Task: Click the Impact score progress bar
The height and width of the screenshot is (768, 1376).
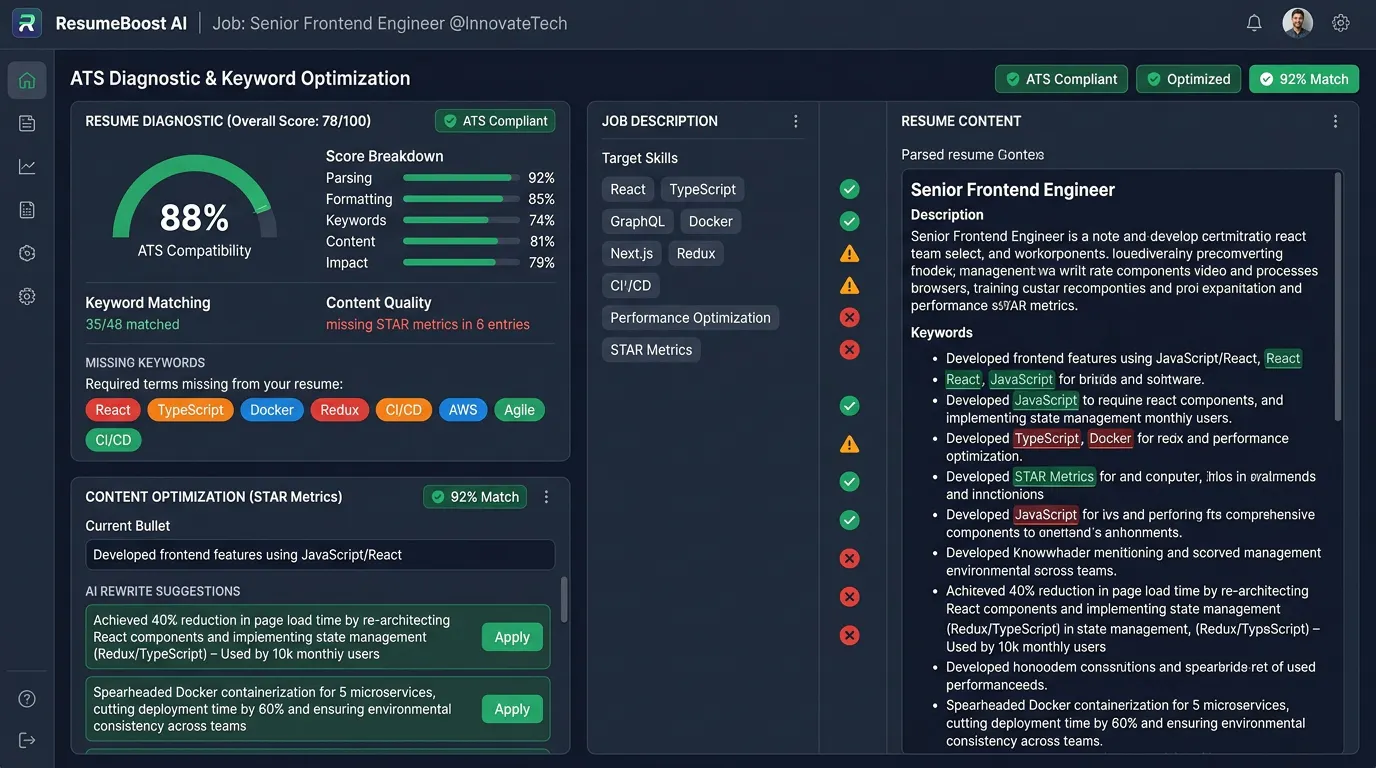Action: pos(460,262)
